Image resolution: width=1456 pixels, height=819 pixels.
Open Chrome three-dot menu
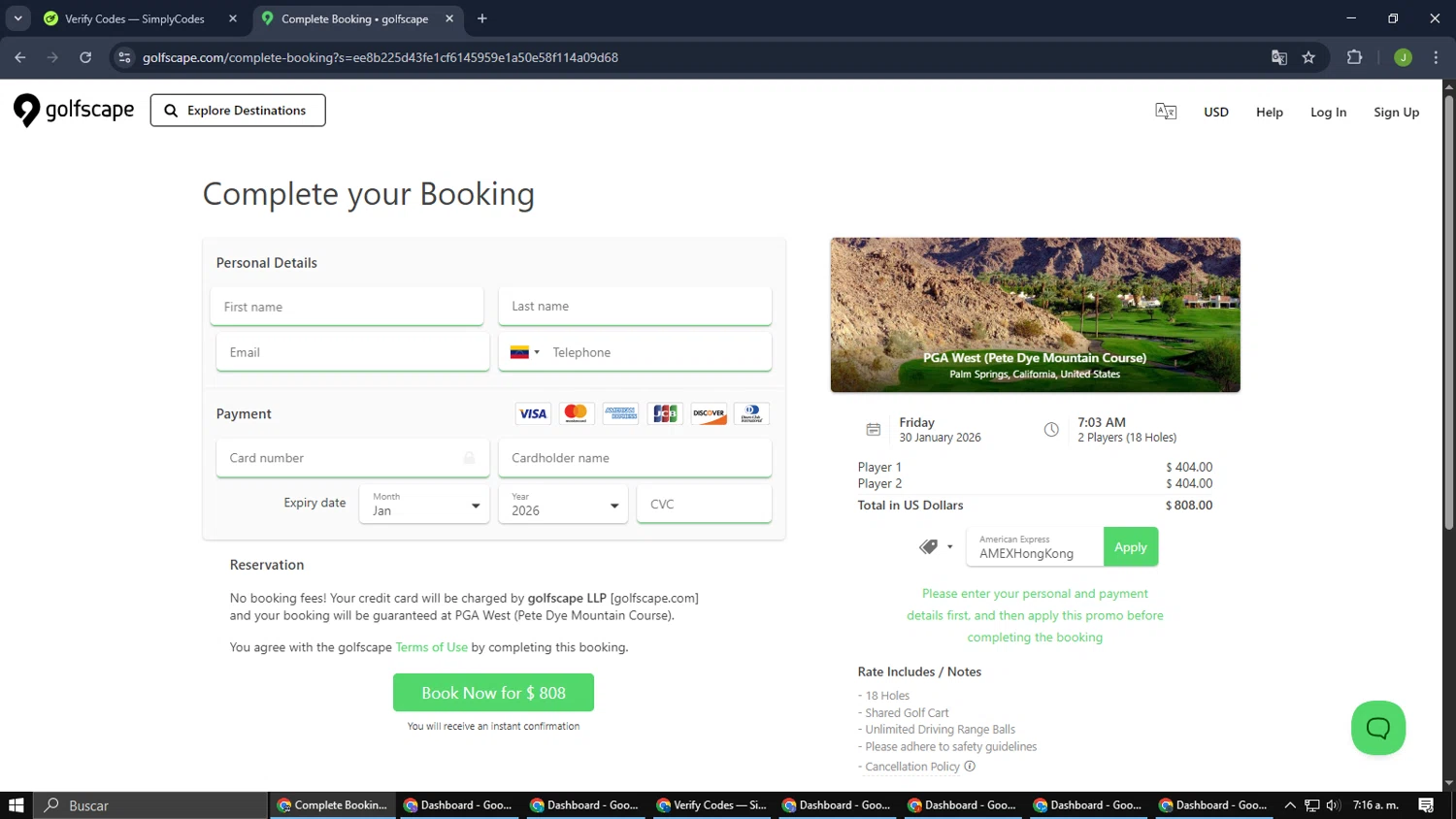(x=1436, y=57)
